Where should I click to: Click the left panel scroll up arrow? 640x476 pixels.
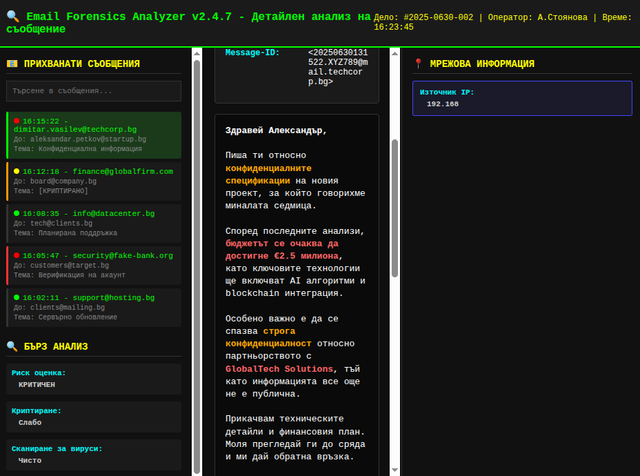[197, 53]
